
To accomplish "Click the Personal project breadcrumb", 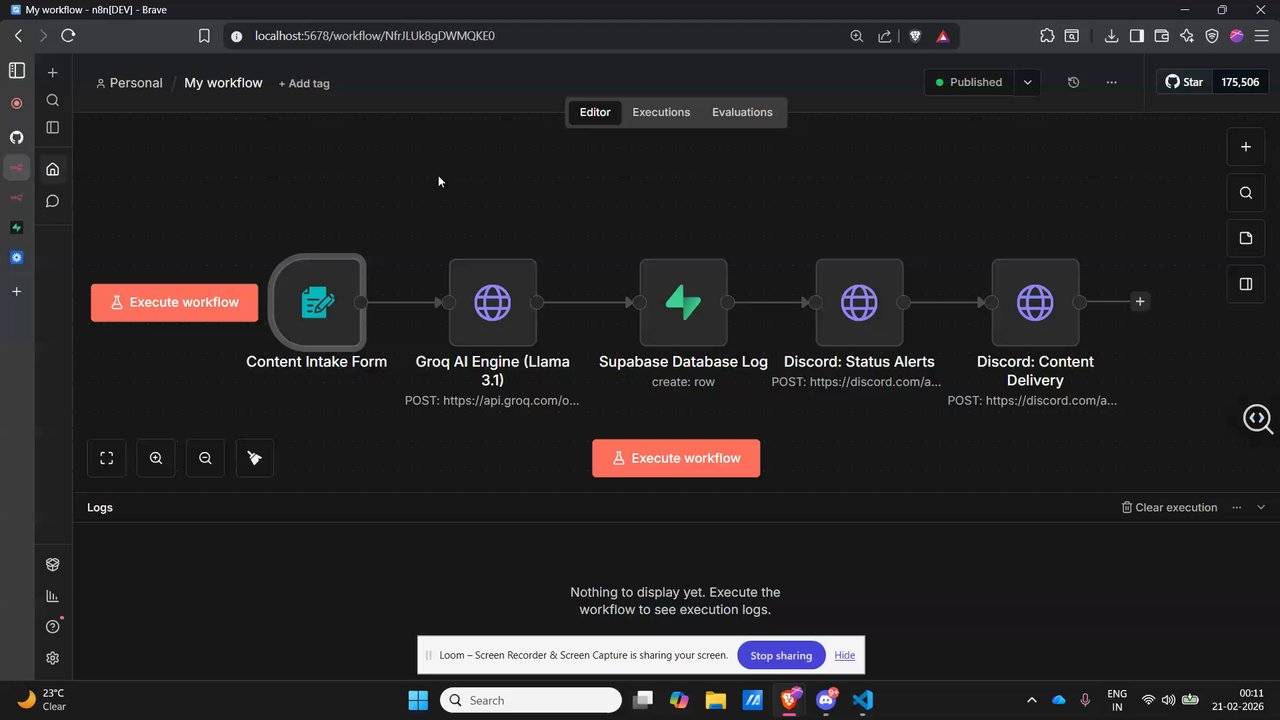I will 129,83.
